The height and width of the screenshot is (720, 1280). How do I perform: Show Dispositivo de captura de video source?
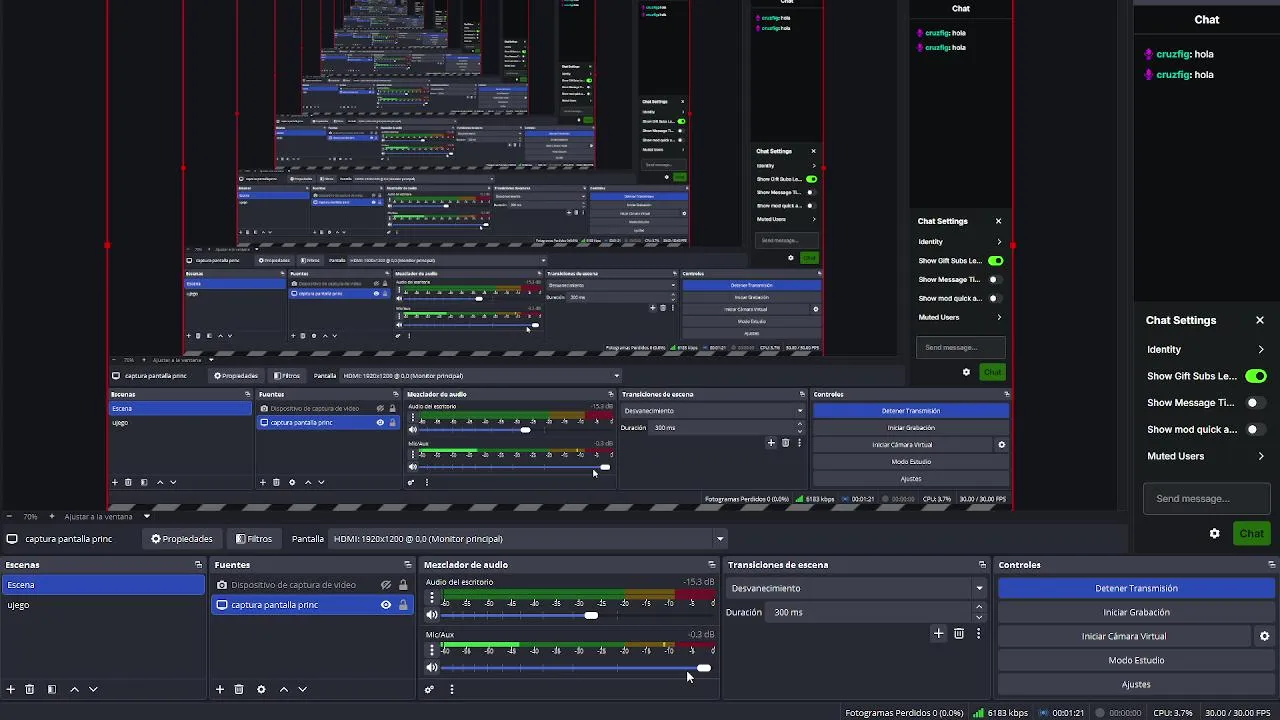386,585
